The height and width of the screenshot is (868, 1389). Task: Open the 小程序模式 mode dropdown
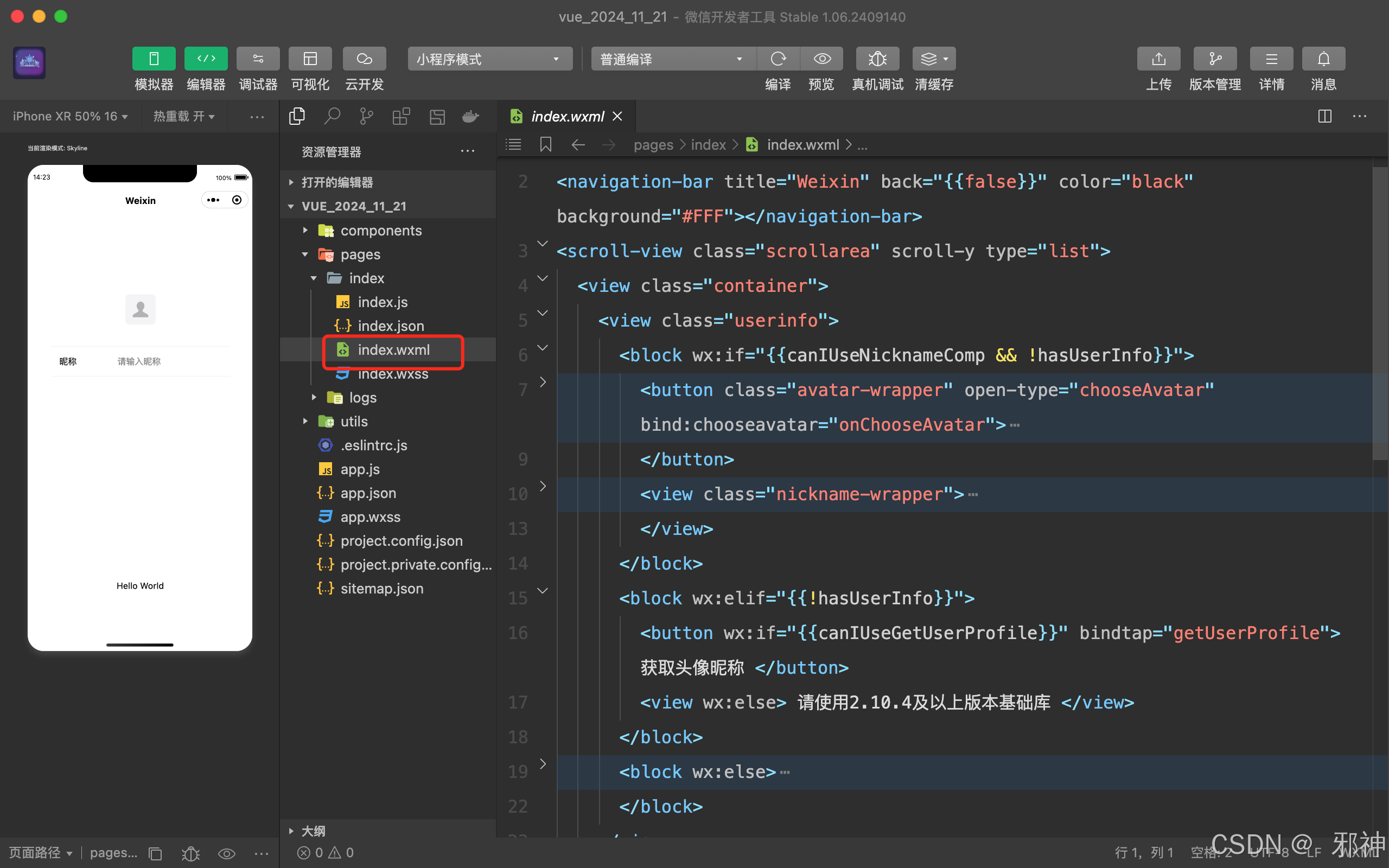tap(489, 59)
